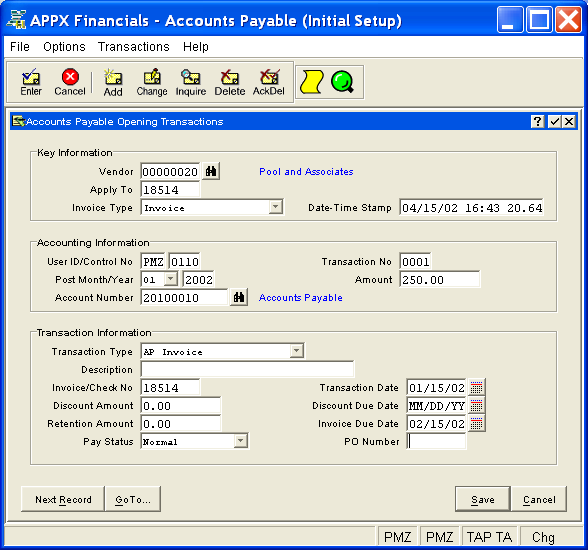Minimize the APPX Financials window
This screenshot has width=588, height=550.
click(510, 19)
